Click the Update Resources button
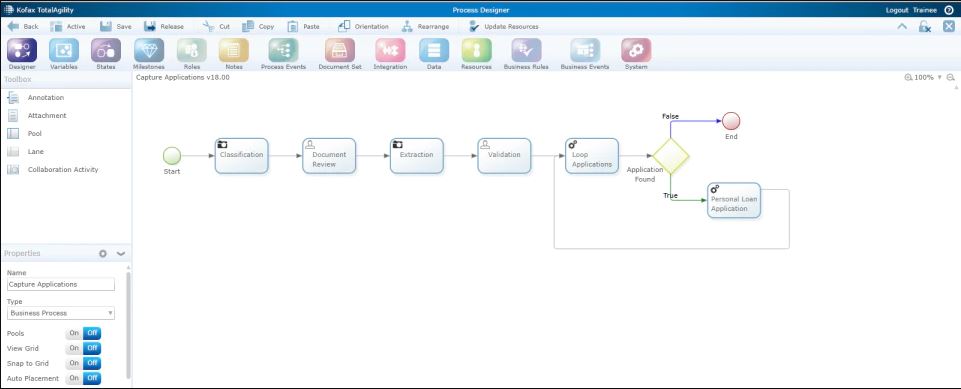This screenshot has width=961, height=389. (x=504, y=26)
